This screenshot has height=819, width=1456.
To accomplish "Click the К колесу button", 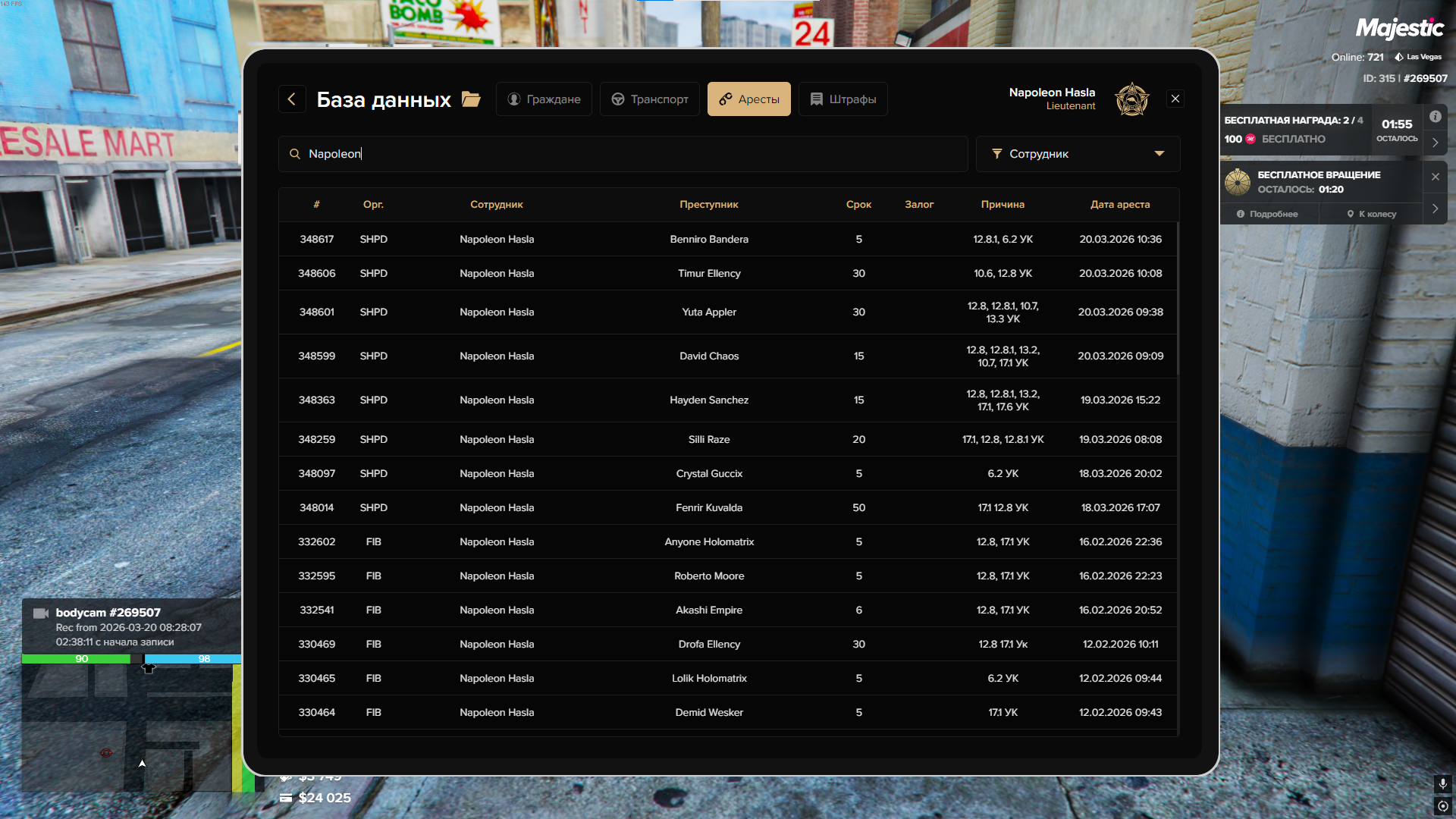I will coord(1371,214).
